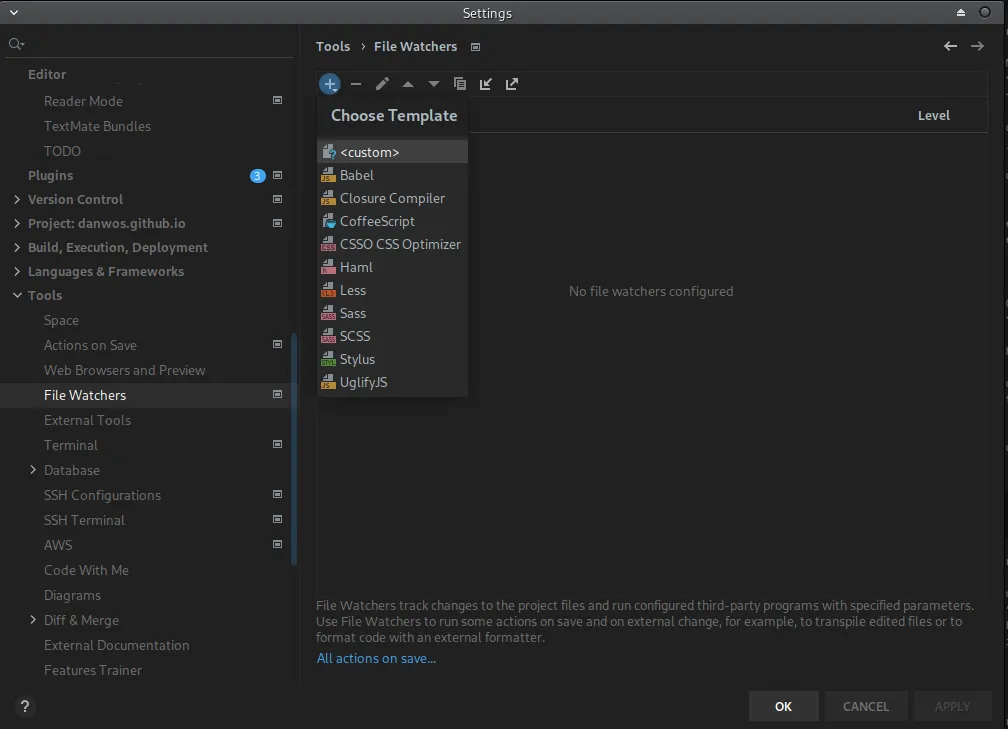Click the project-level icon beside File Watchers breadcrumb
Image resolution: width=1008 pixels, height=729 pixels.
(476, 47)
